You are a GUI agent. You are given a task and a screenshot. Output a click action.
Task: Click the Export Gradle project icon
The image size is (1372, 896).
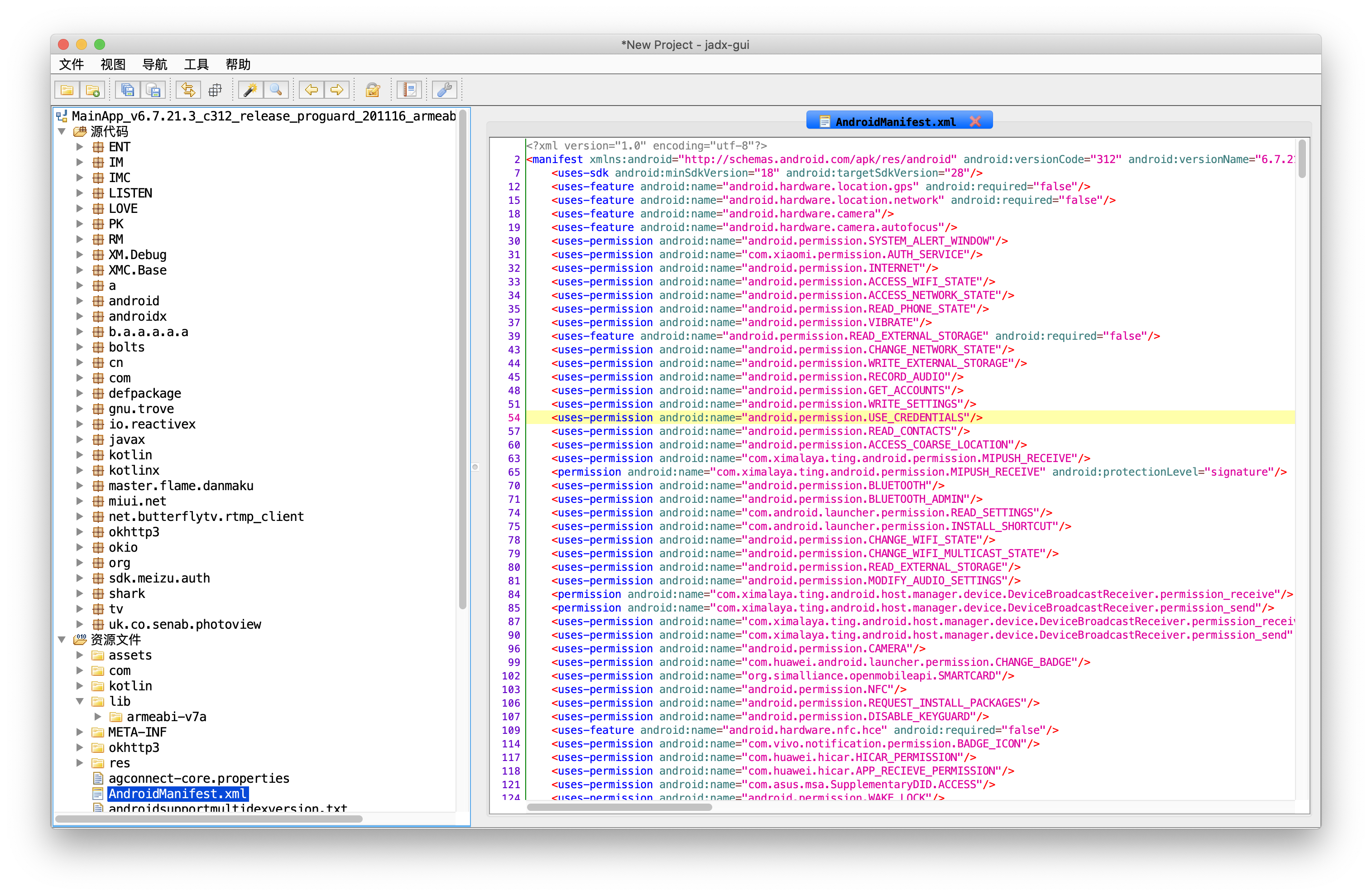coord(154,90)
